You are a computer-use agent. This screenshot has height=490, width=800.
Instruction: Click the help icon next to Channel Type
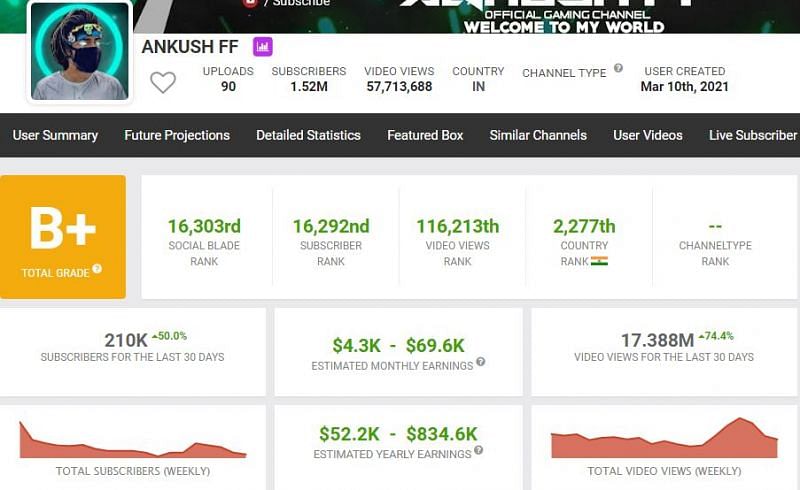pyautogui.click(x=618, y=68)
